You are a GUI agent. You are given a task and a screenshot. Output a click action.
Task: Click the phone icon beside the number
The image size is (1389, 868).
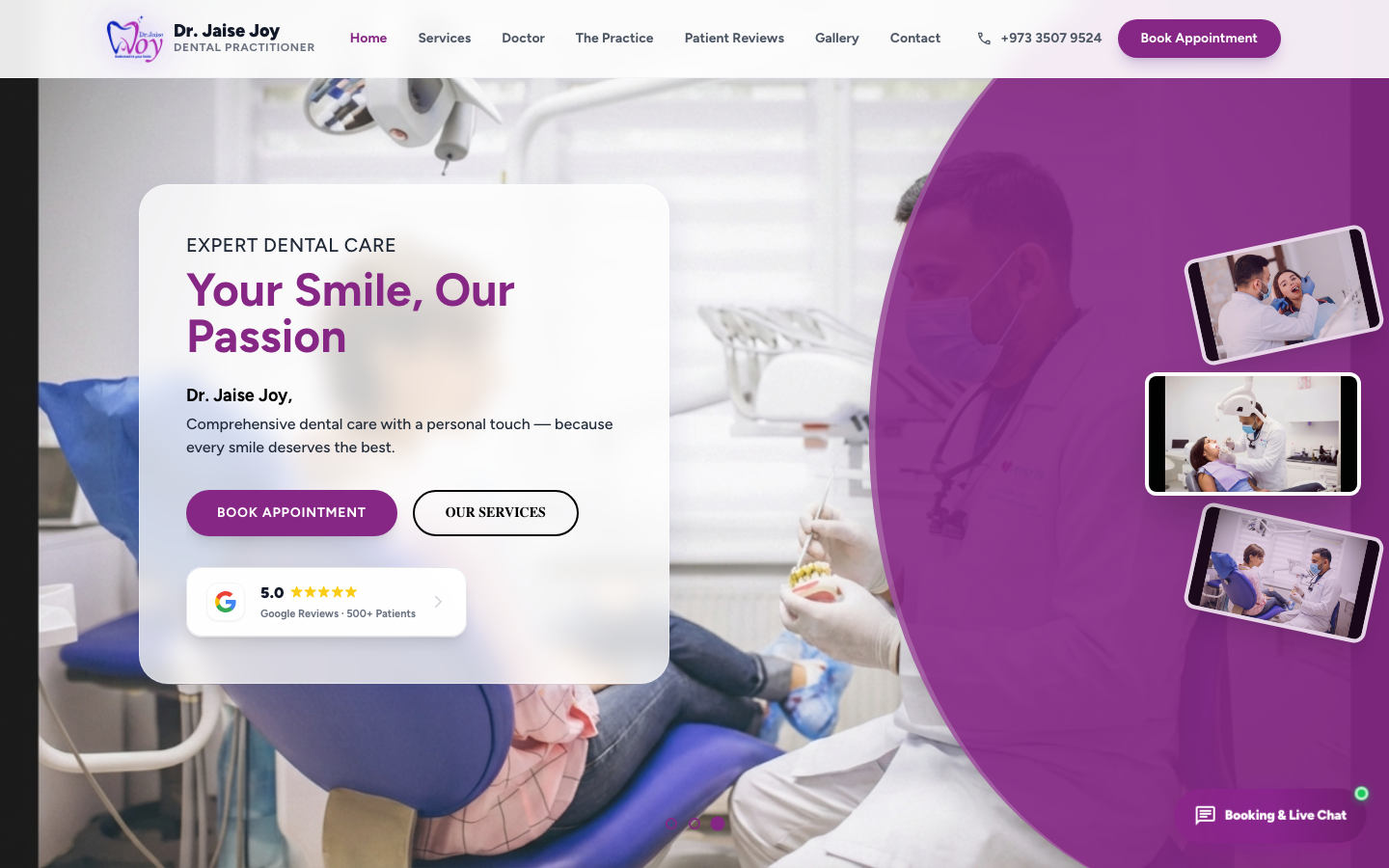point(984,39)
